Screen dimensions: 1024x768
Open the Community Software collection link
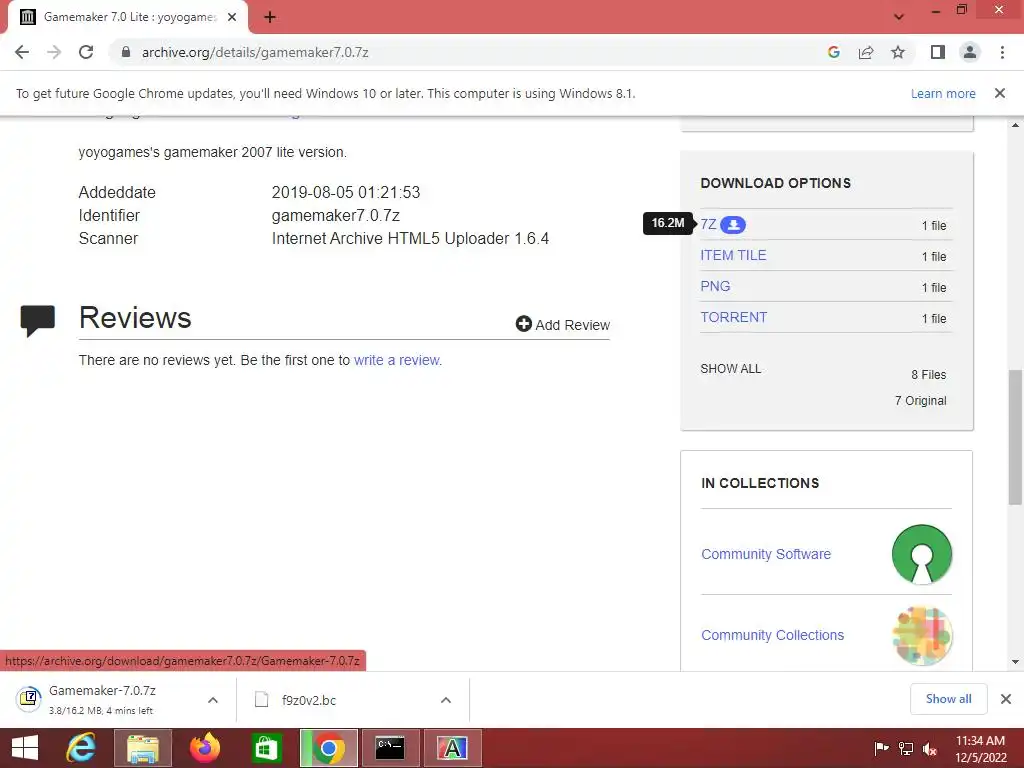765,554
